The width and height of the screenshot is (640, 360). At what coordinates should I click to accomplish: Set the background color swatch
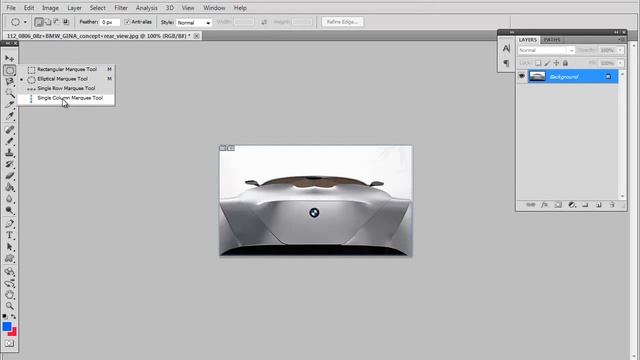[13, 332]
